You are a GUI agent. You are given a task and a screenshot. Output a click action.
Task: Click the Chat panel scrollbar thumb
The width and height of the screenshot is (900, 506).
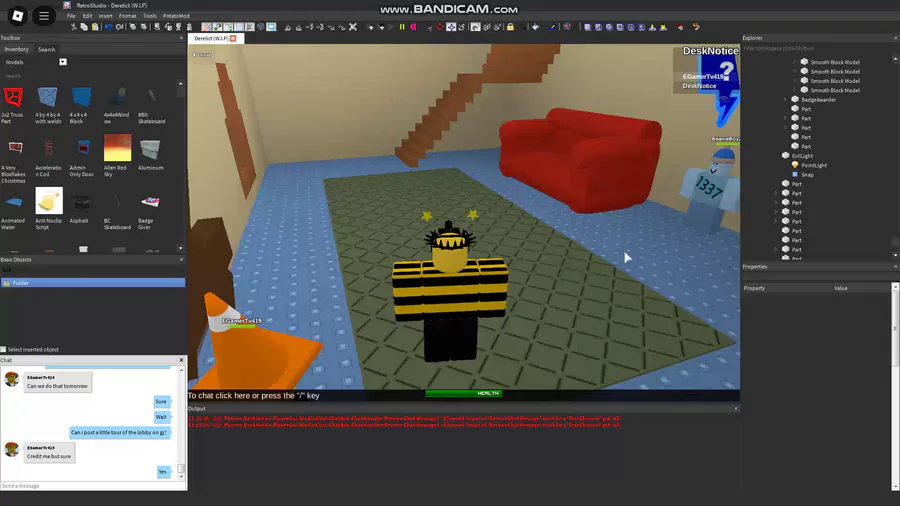pos(181,469)
